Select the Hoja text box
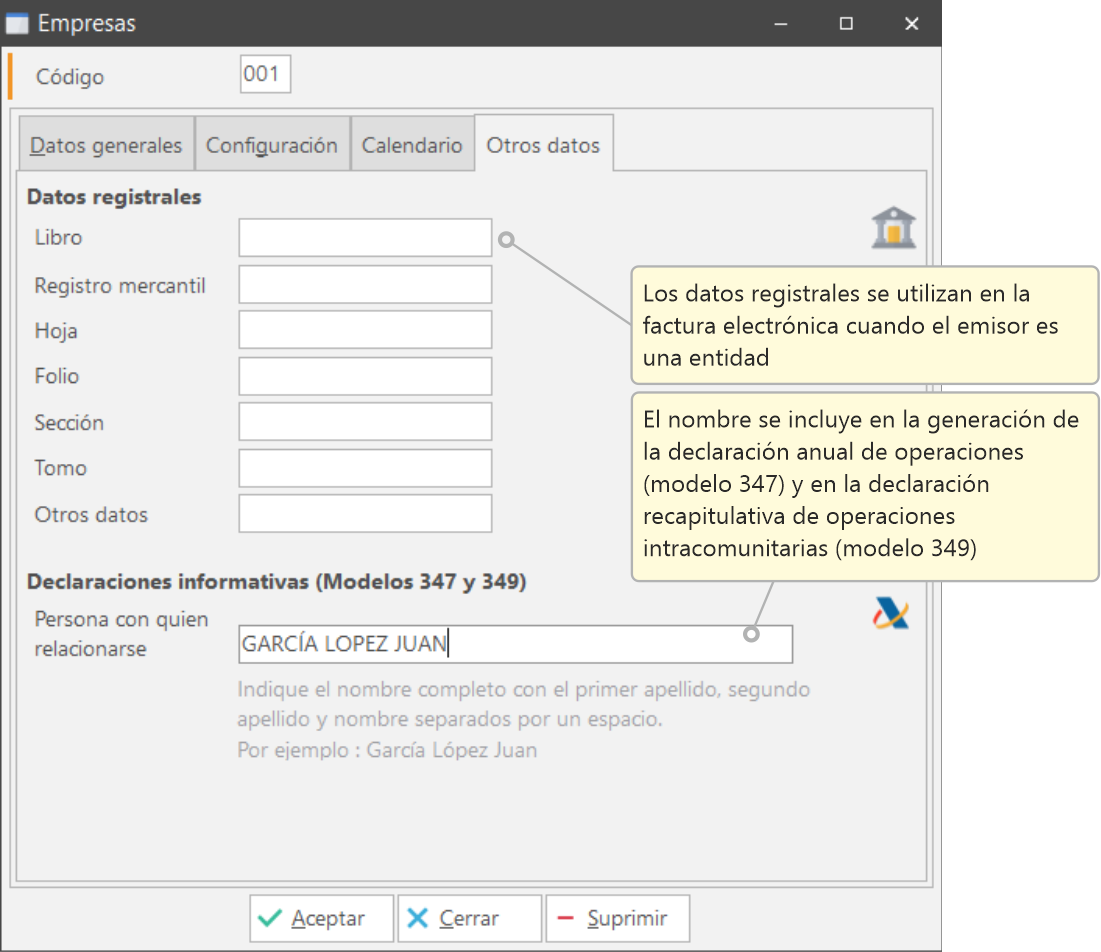 coord(365,330)
